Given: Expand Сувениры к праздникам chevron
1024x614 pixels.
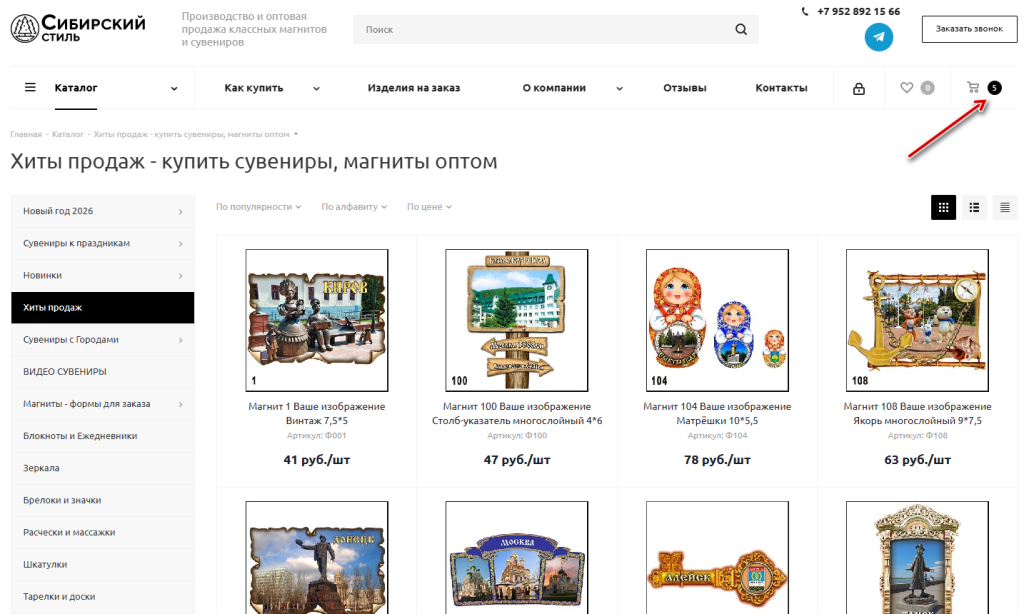Looking at the screenshot, I should [180, 244].
